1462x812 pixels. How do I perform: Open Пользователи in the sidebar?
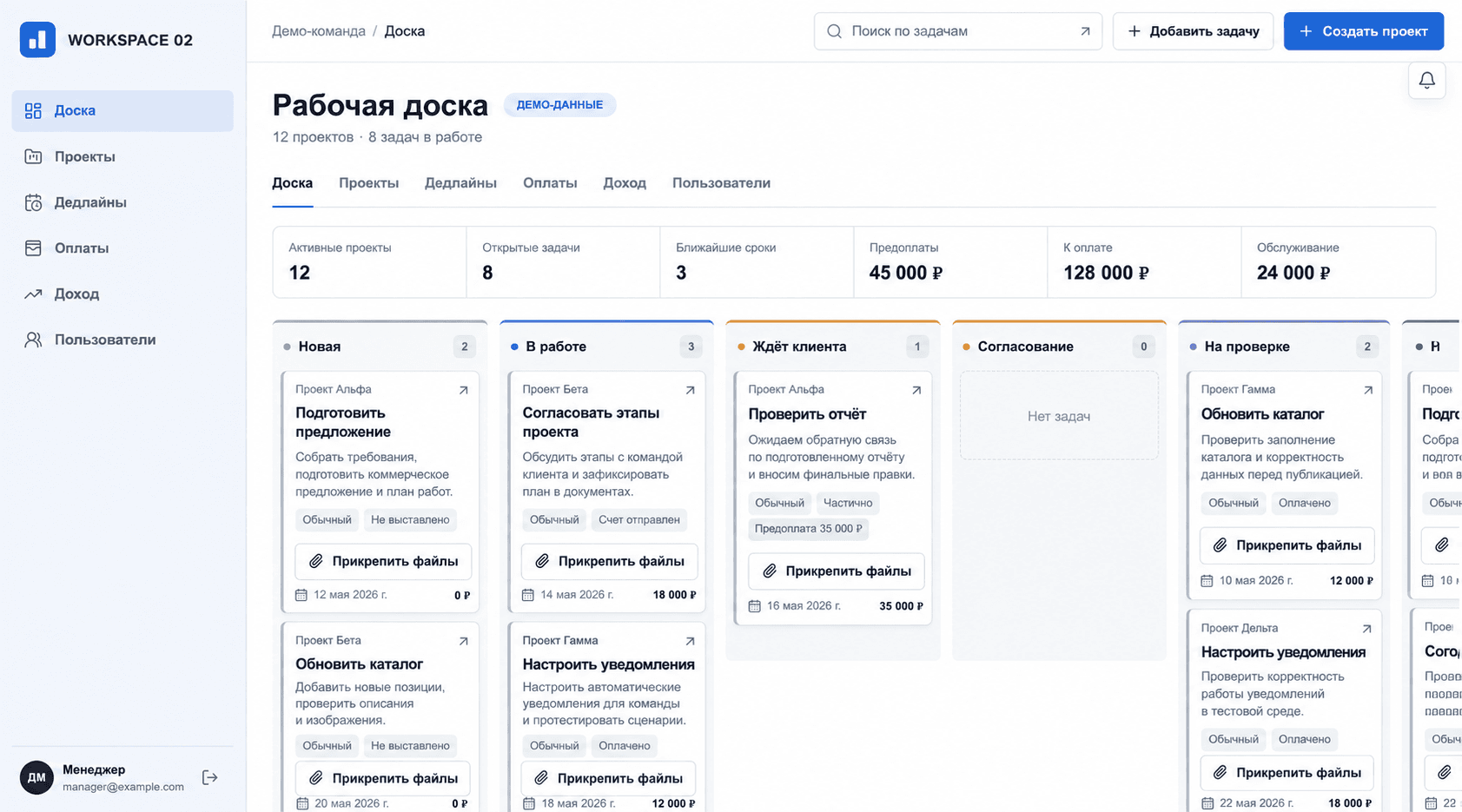point(122,340)
